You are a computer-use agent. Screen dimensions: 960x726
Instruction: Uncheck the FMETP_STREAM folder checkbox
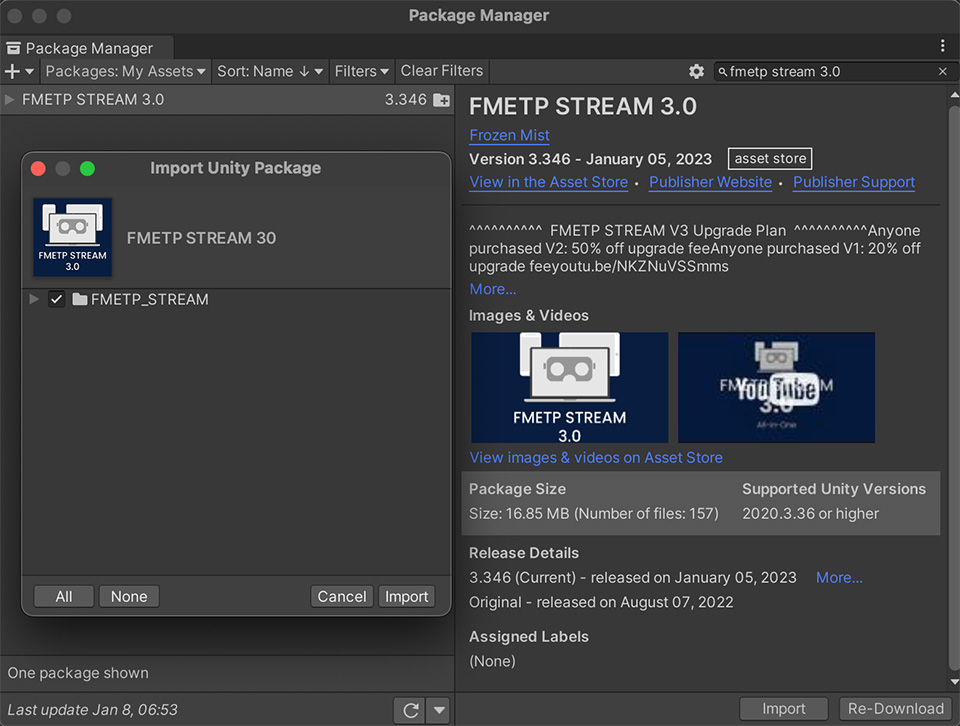click(x=56, y=299)
